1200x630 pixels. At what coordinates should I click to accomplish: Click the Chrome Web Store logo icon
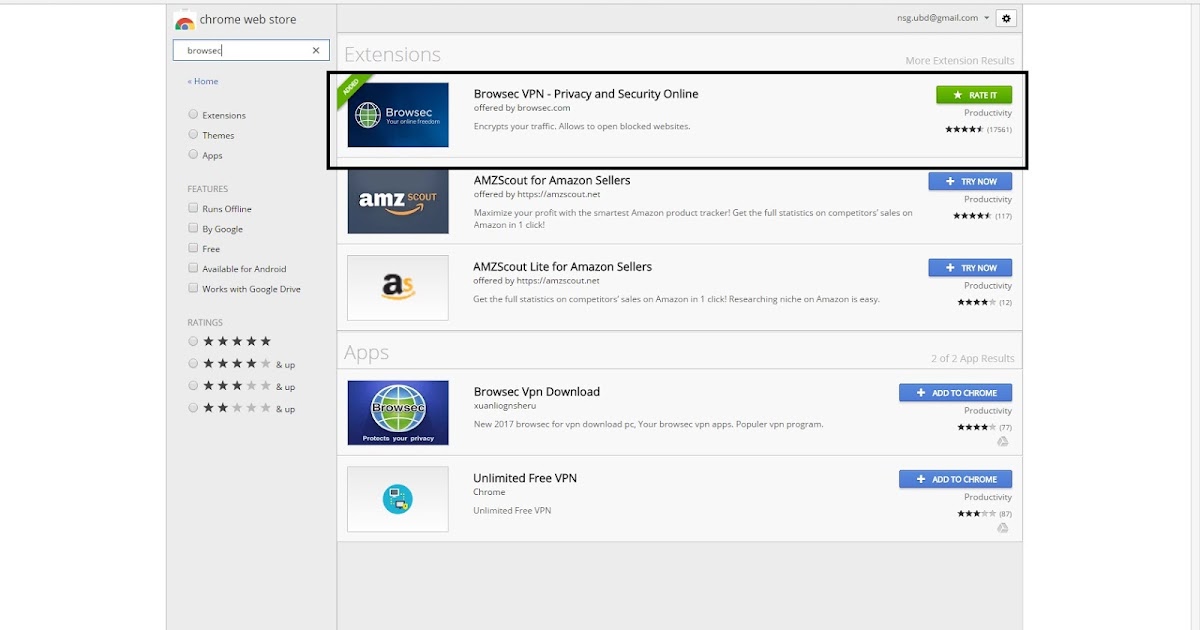pyautogui.click(x=184, y=22)
